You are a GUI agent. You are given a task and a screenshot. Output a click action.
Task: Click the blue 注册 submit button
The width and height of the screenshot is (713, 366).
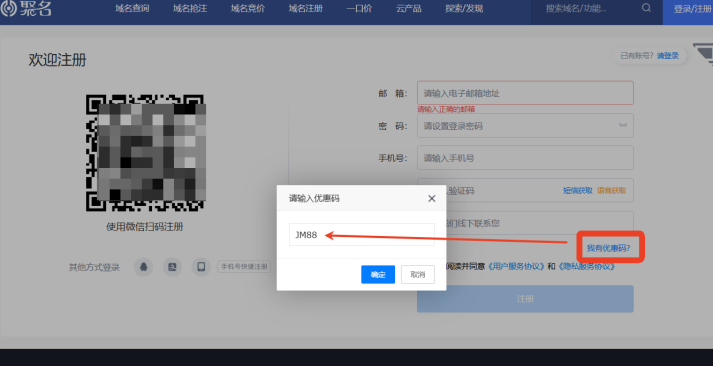click(525, 299)
